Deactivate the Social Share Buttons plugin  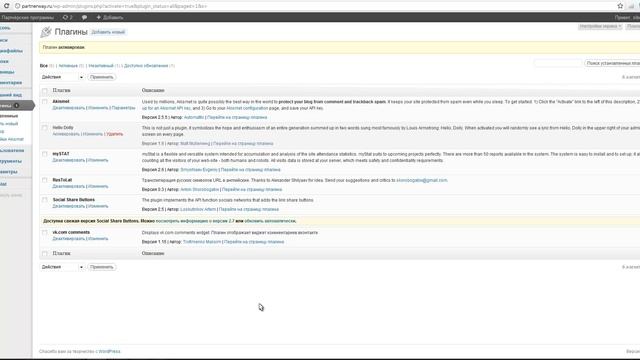tap(69, 207)
